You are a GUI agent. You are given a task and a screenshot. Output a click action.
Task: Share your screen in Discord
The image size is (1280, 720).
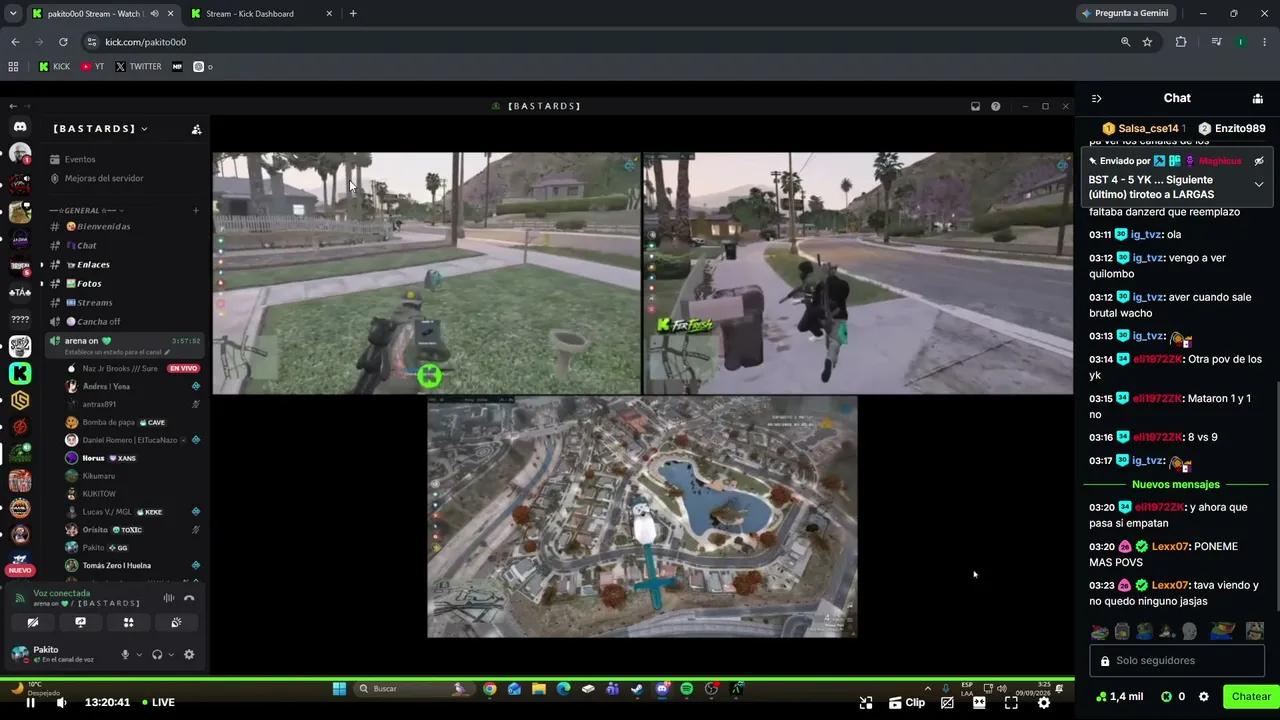click(81, 622)
